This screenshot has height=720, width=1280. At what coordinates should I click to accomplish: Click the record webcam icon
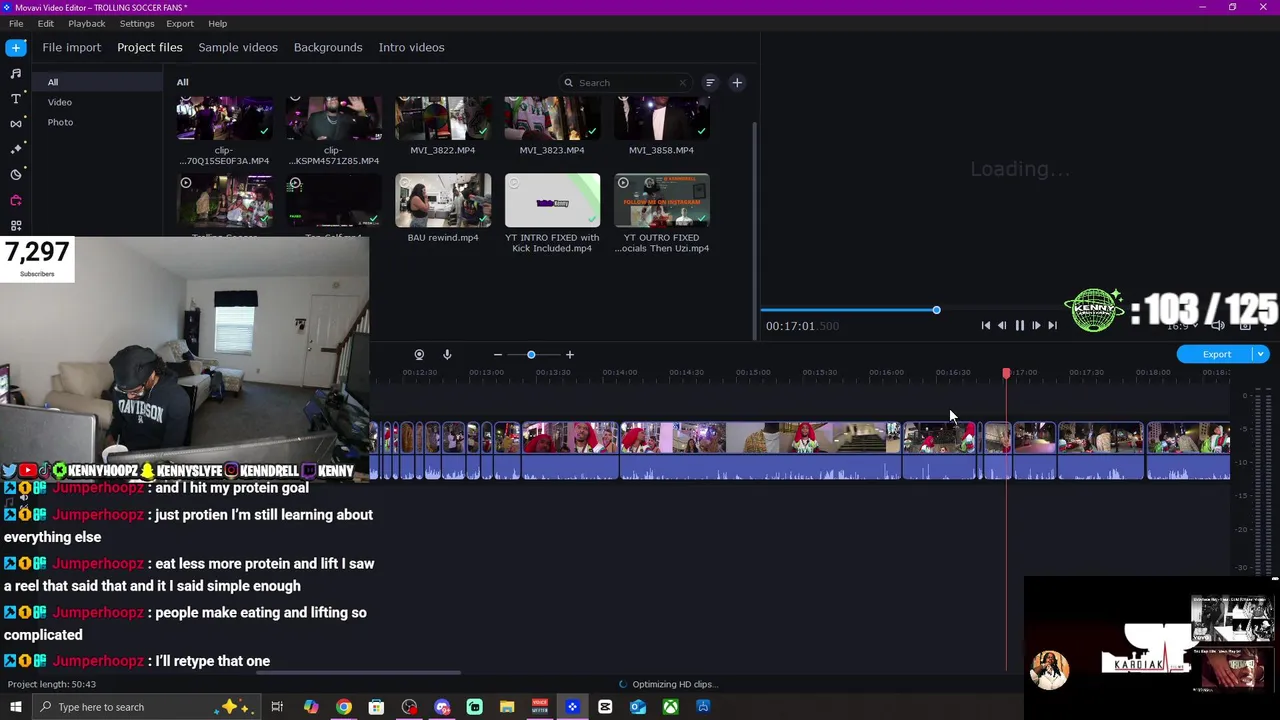coord(419,354)
